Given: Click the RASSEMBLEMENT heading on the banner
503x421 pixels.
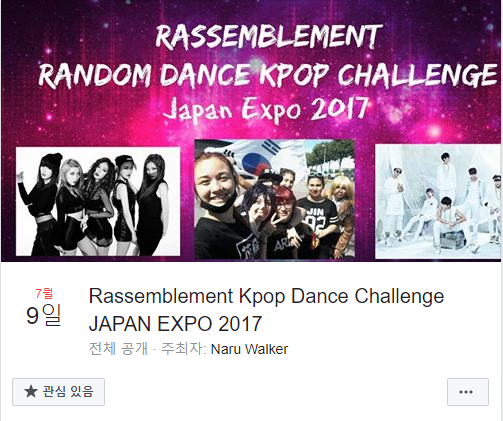Looking at the screenshot, I should pyautogui.click(x=267, y=36).
